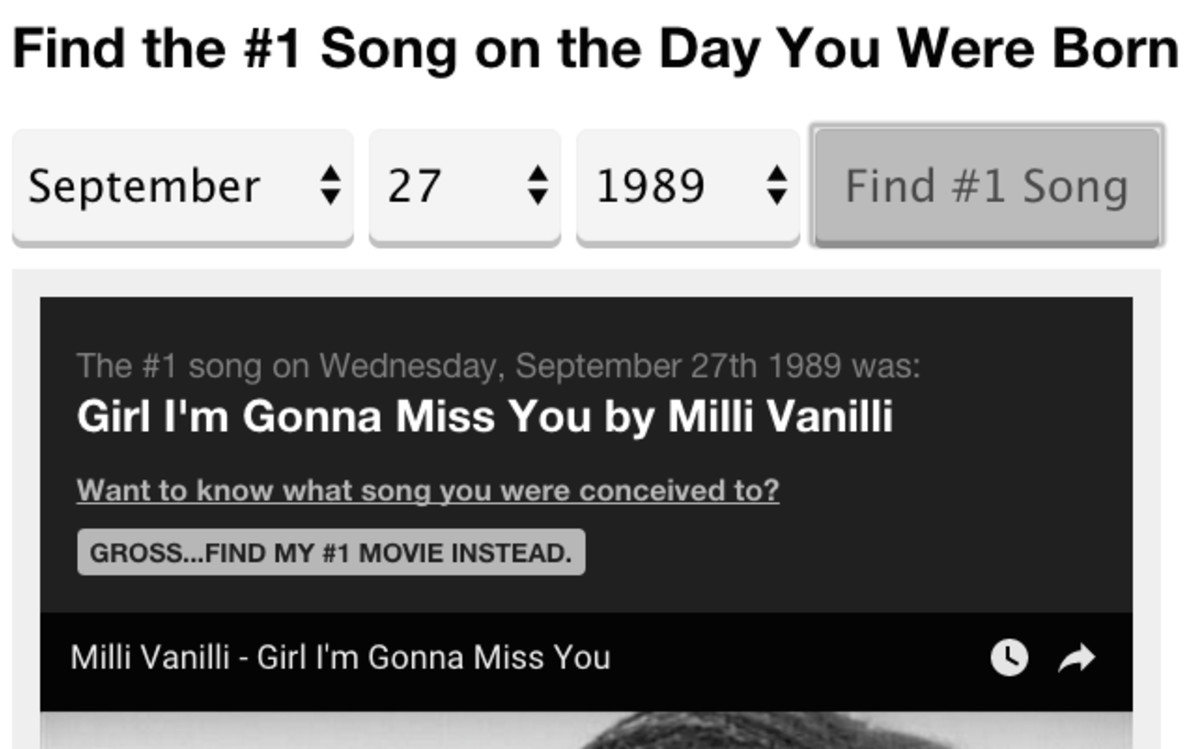Open the Milli Vanilli video title link

tap(340, 658)
